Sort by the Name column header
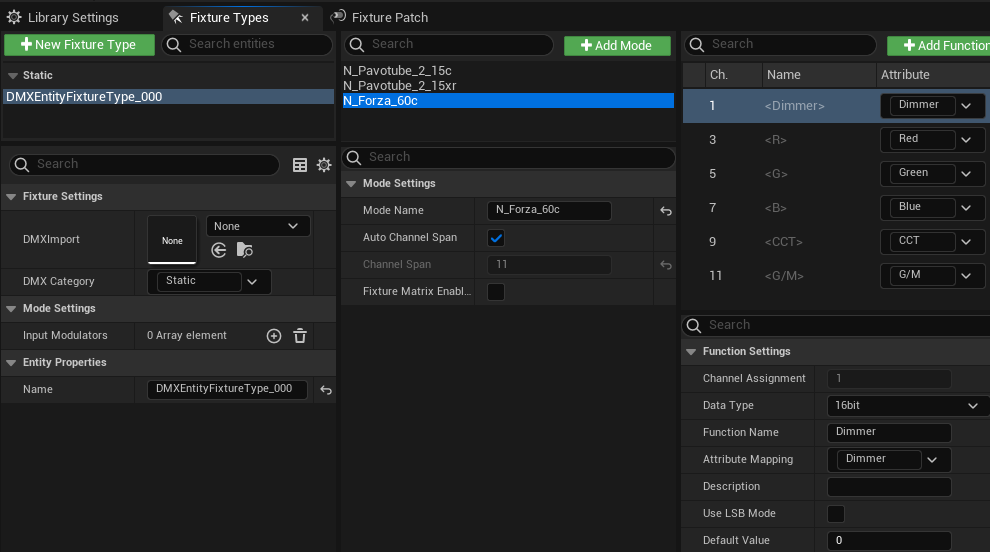 click(x=819, y=75)
